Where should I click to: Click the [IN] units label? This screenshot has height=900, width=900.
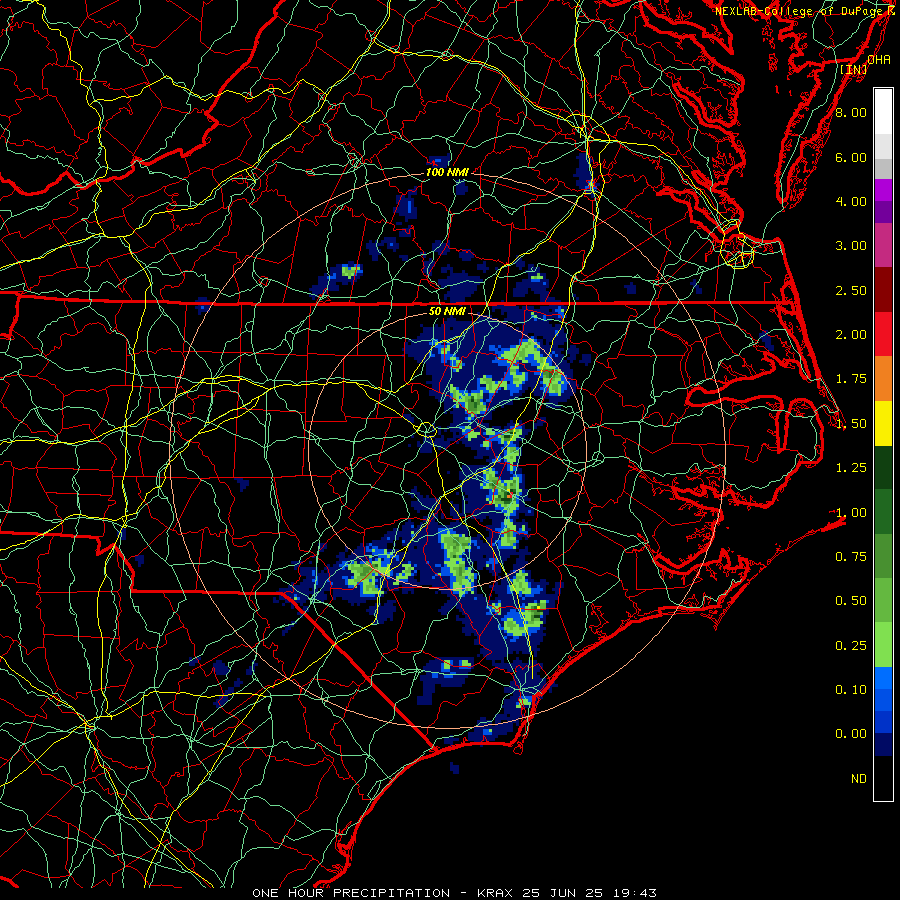coord(854,69)
